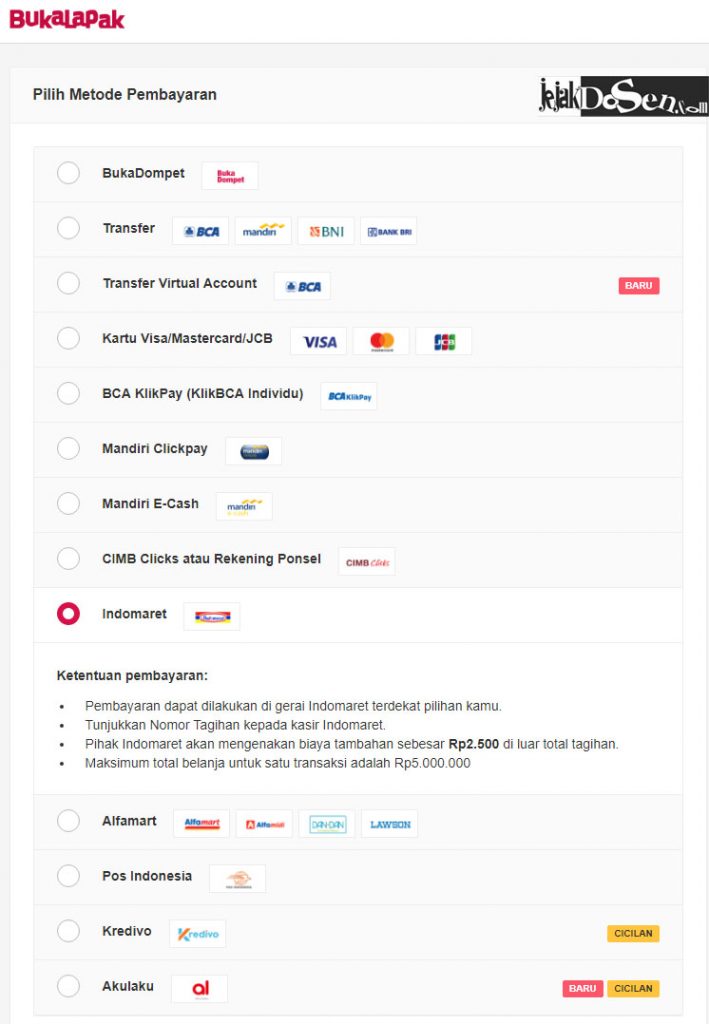709x1024 pixels.
Task: Click the Lawson store logo
Action: click(390, 824)
